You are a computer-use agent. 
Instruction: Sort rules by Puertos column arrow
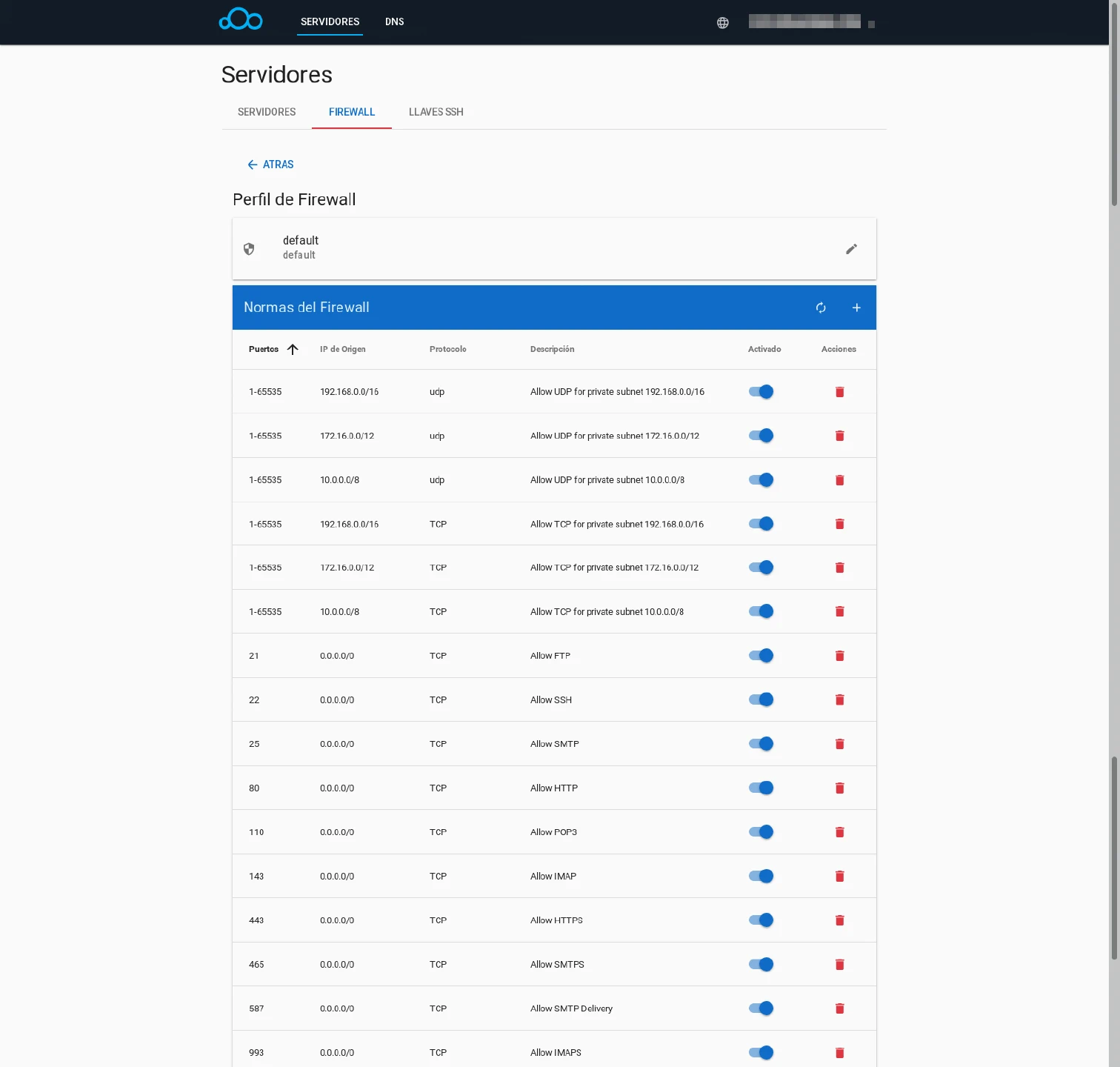coord(293,349)
